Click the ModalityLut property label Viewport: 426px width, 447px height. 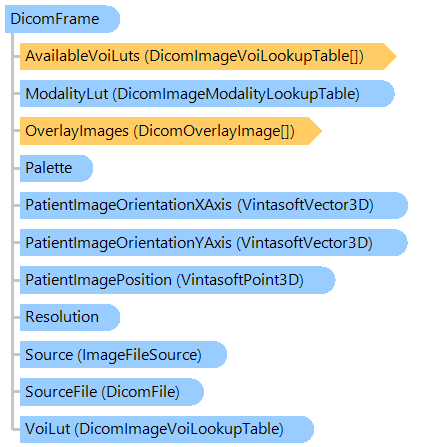[67, 94]
